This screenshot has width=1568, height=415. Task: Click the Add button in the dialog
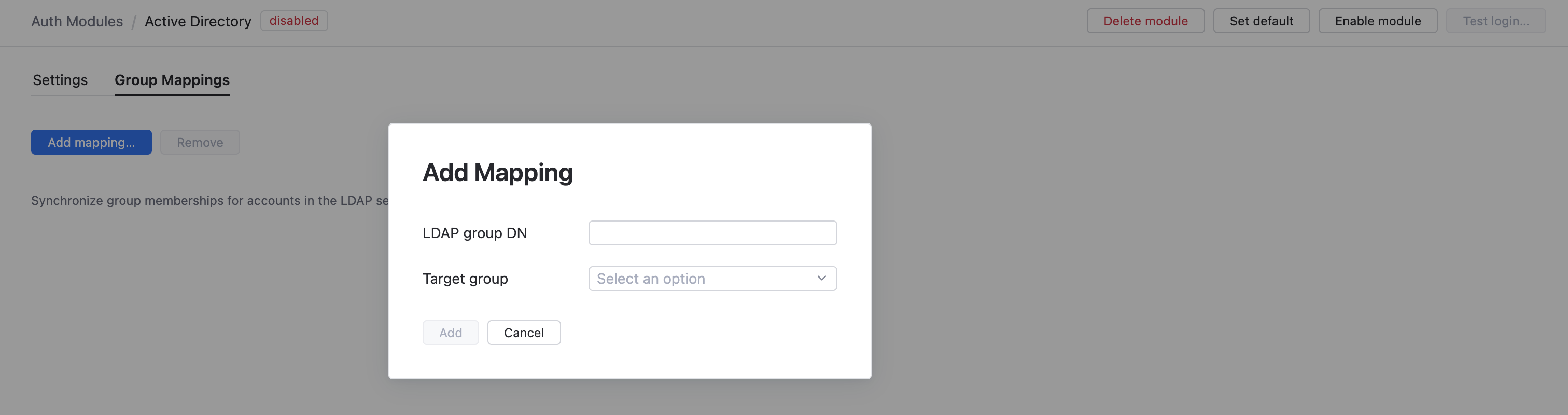click(451, 332)
